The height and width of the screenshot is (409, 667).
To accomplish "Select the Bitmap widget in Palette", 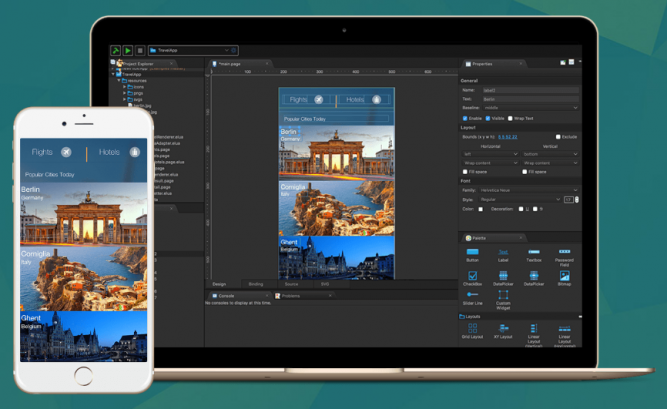I will click(564, 276).
